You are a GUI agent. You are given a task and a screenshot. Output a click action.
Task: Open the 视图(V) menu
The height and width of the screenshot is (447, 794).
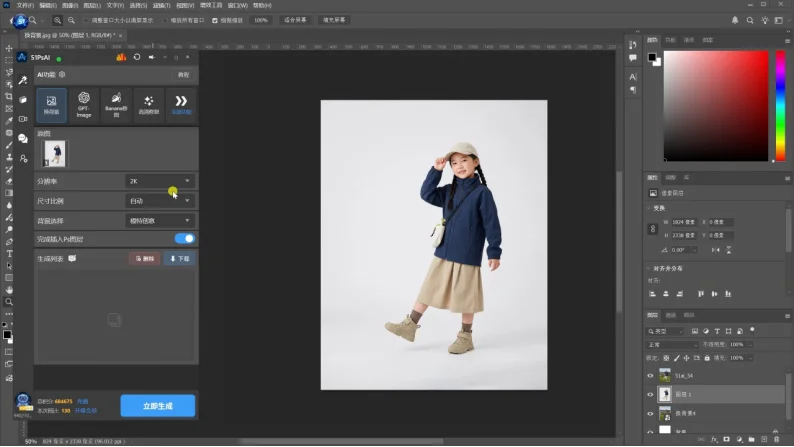185,6
